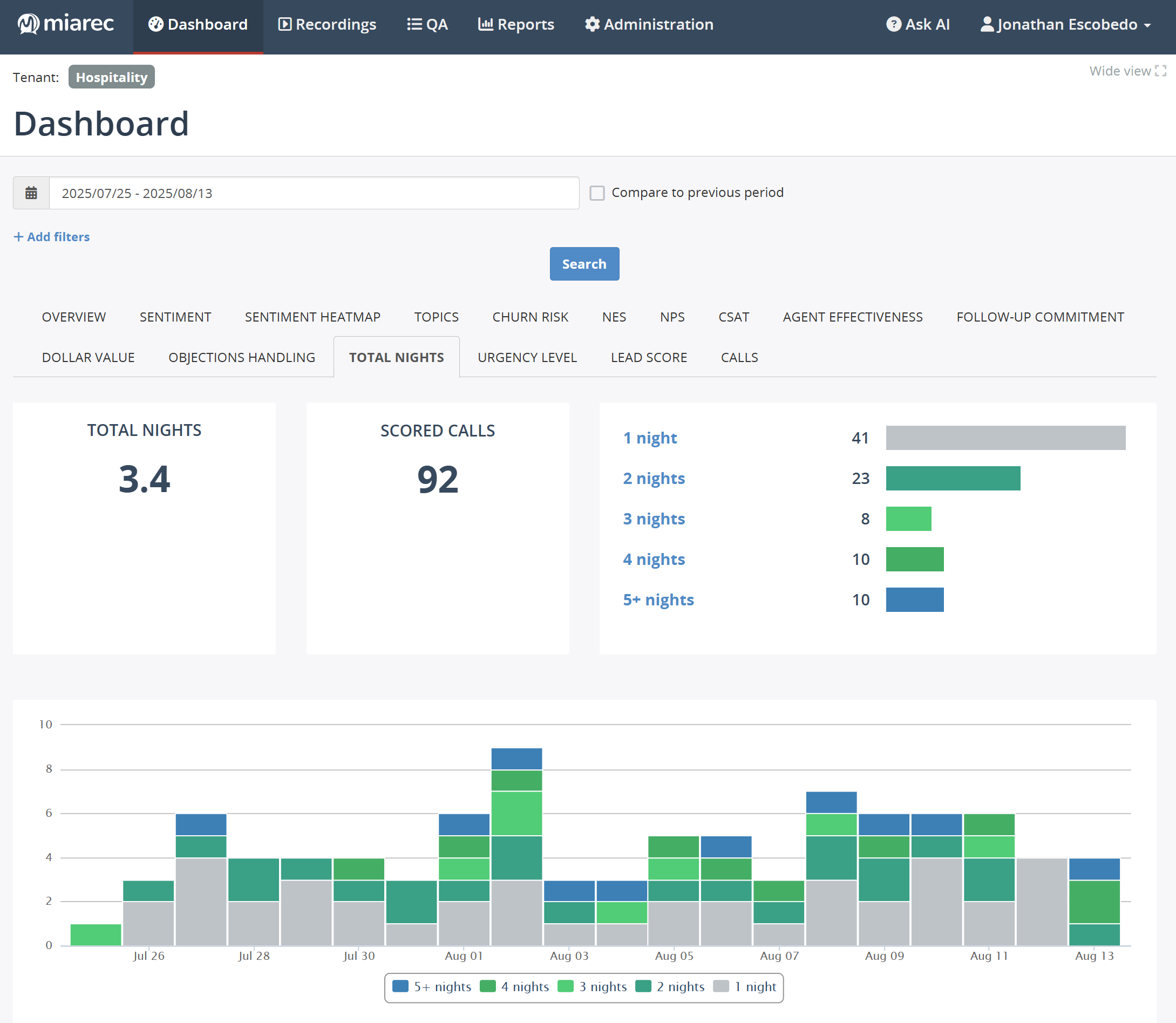Viewport: 1176px width, 1023px height.
Task: Click the miarec logo icon
Action: 28,24
